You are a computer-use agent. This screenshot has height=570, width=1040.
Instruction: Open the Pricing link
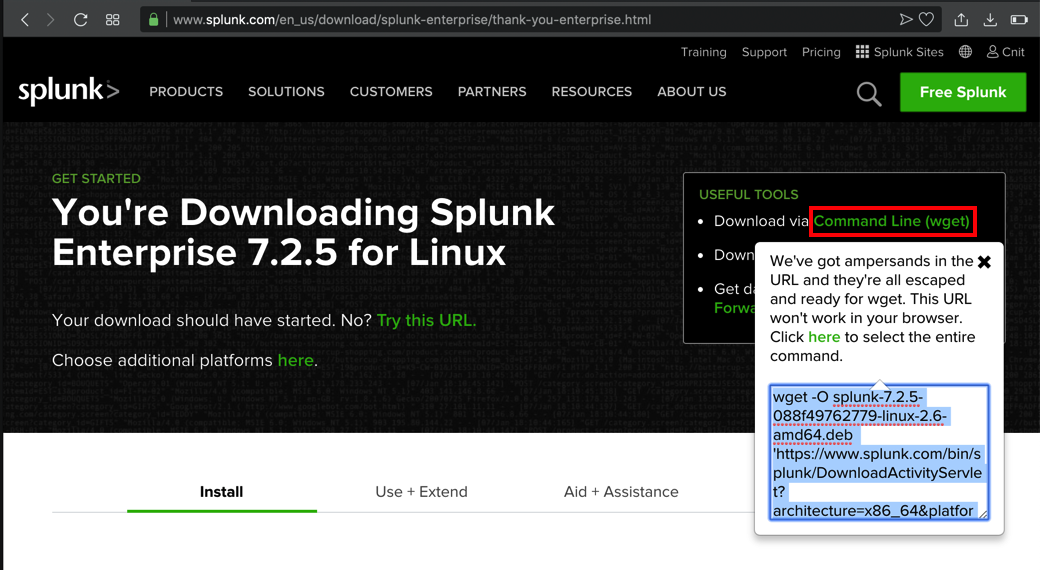[821, 52]
